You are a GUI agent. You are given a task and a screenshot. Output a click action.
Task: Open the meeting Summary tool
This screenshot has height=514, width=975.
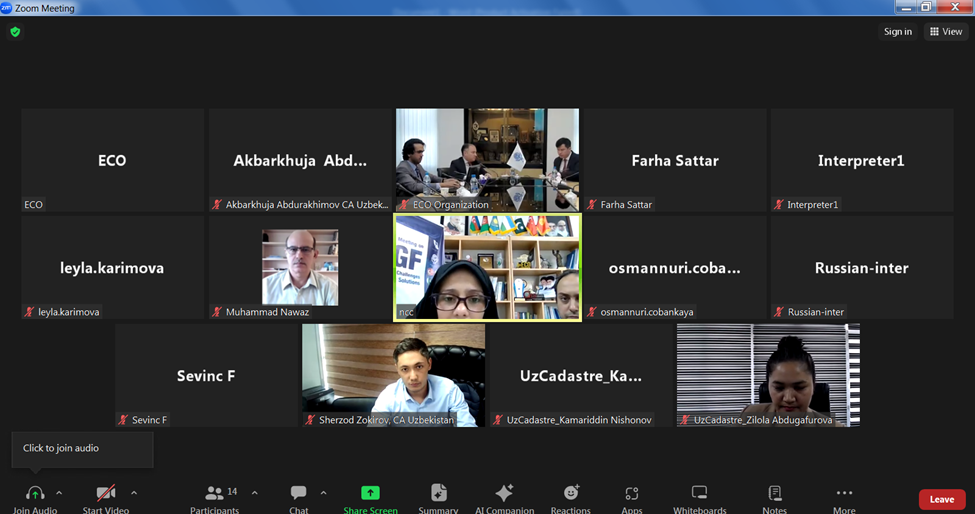(438, 493)
